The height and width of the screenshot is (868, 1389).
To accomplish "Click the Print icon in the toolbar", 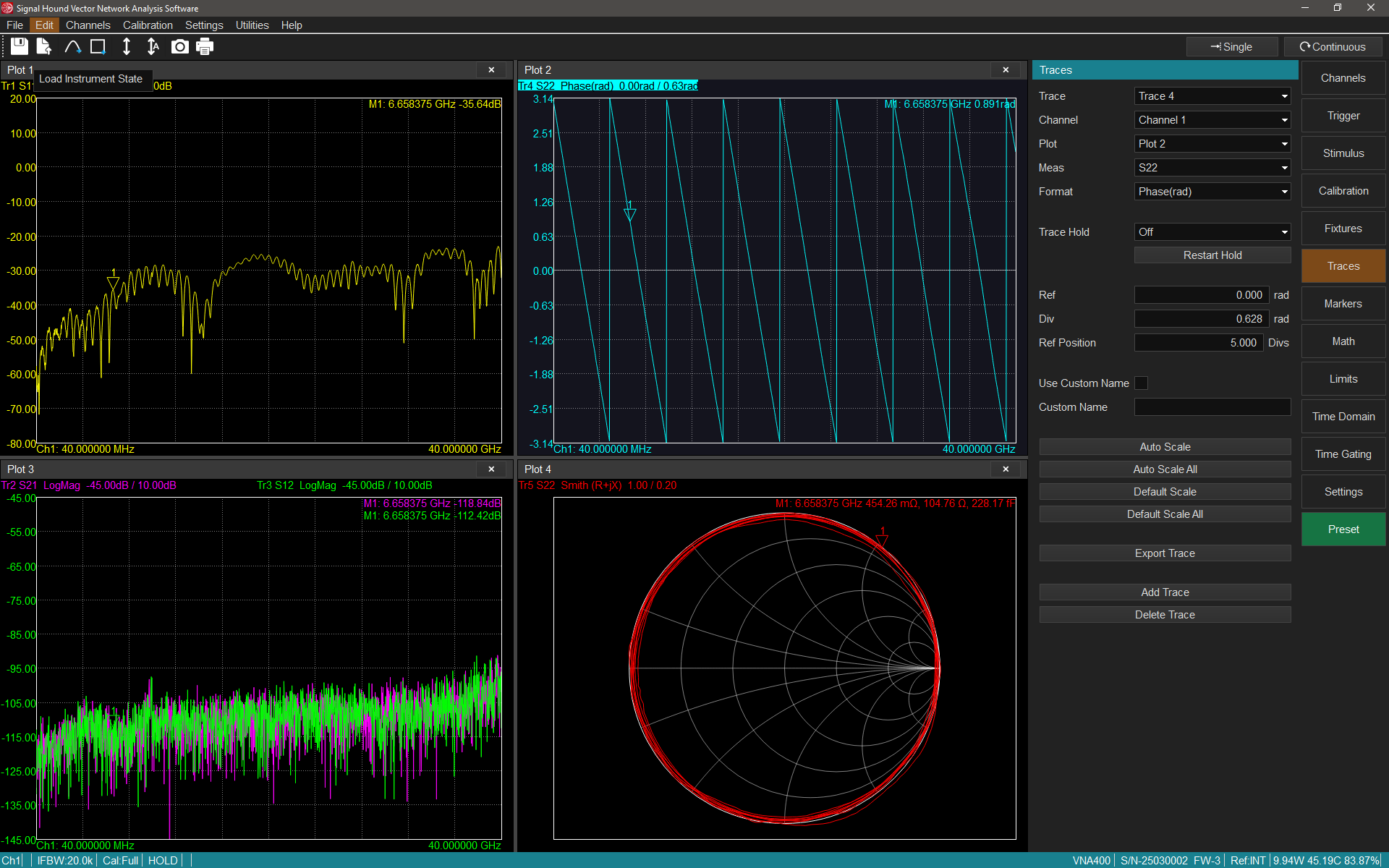I will coord(205,47).
